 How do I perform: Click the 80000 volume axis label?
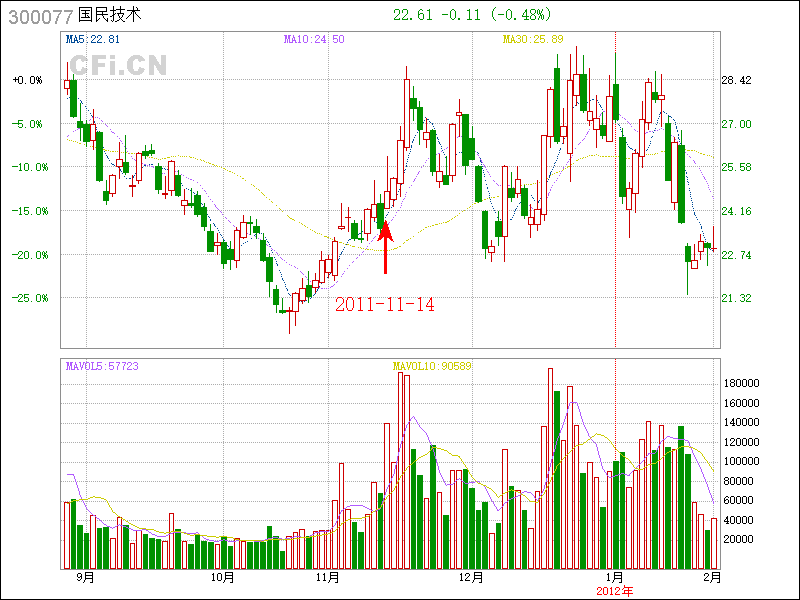(739, 481)
